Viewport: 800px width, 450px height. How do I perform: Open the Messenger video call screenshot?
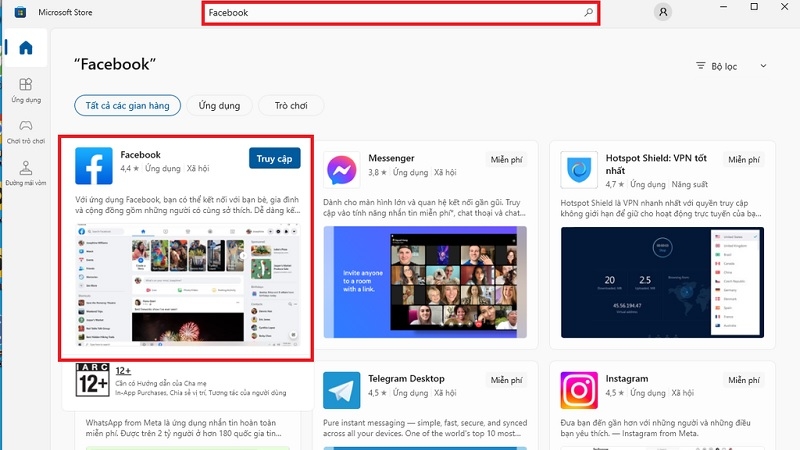click(425, 282)
